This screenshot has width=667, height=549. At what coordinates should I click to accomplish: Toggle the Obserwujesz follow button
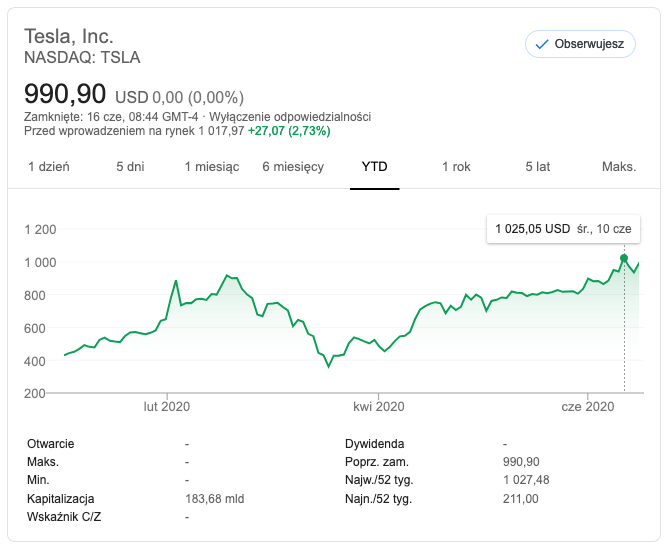point(580,44)
